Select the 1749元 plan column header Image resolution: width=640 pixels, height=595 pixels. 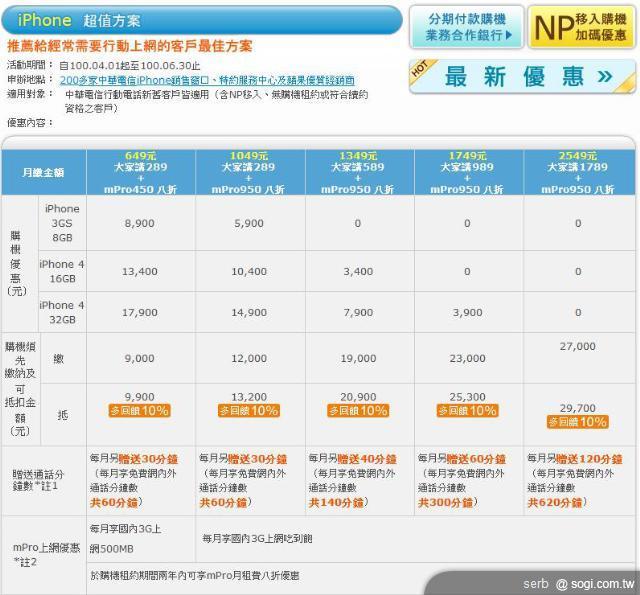(x=467, y=172)
